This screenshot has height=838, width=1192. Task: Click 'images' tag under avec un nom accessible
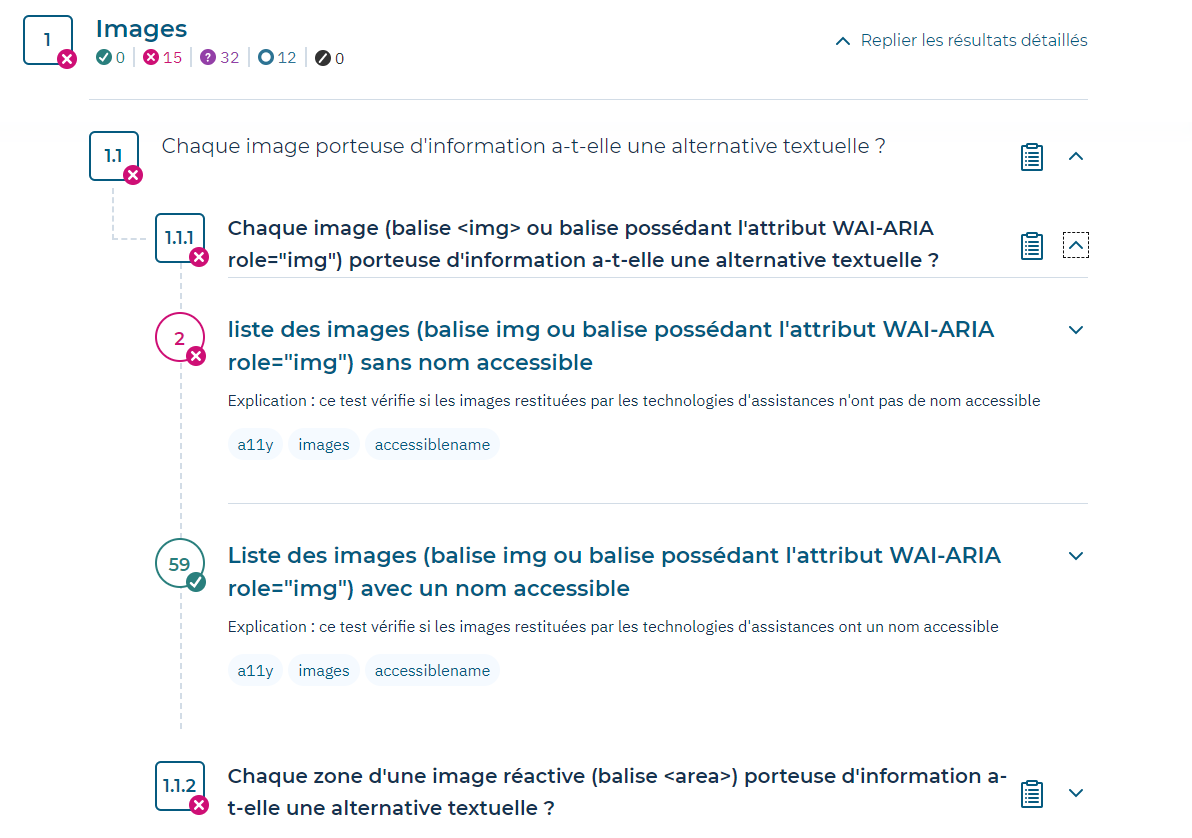324,671
